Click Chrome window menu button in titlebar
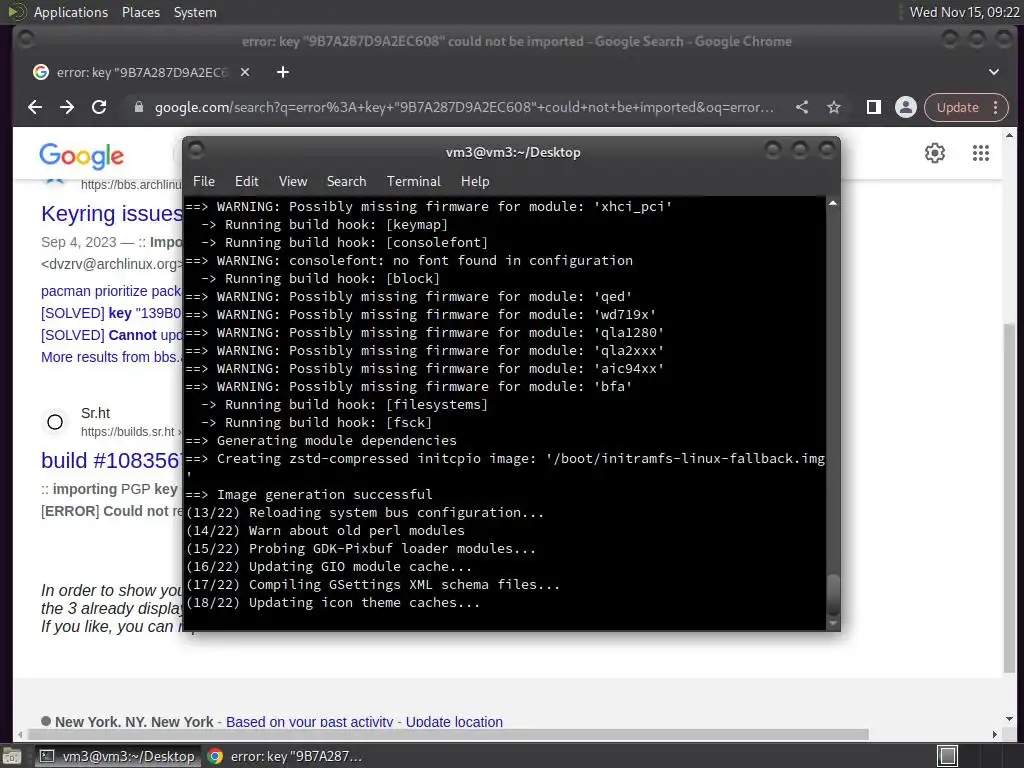Image resolution: width=1024 pixels, height=768 pixels. pos(26,40)
